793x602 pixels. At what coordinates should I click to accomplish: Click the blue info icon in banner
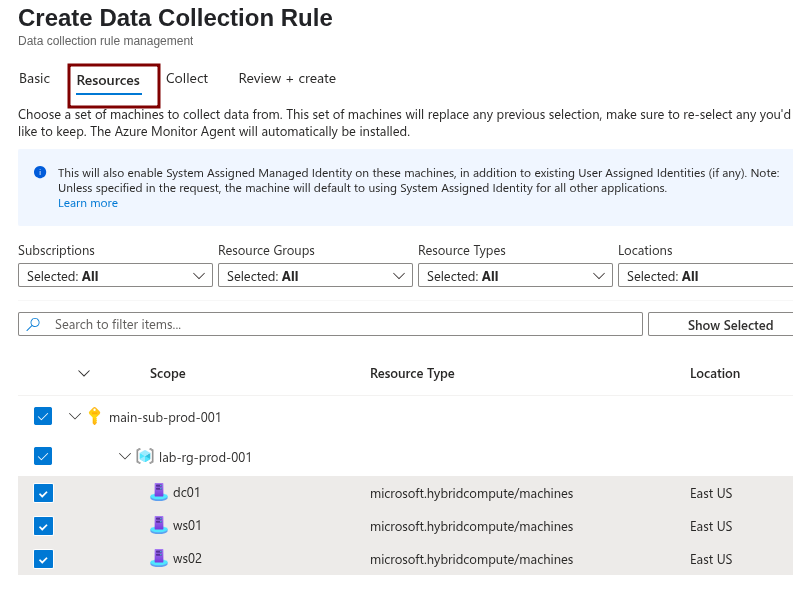point(40,173)
